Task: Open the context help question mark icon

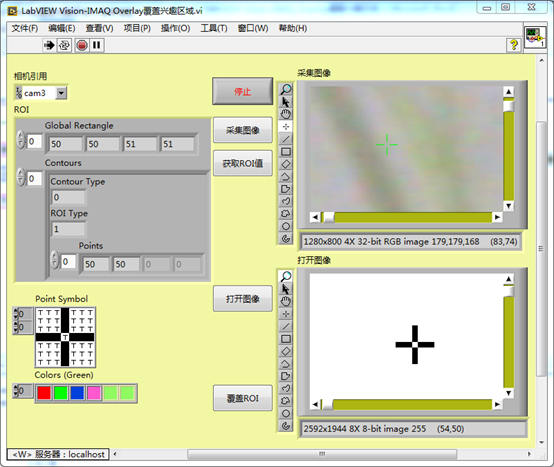Action: [x=514, y=45]
